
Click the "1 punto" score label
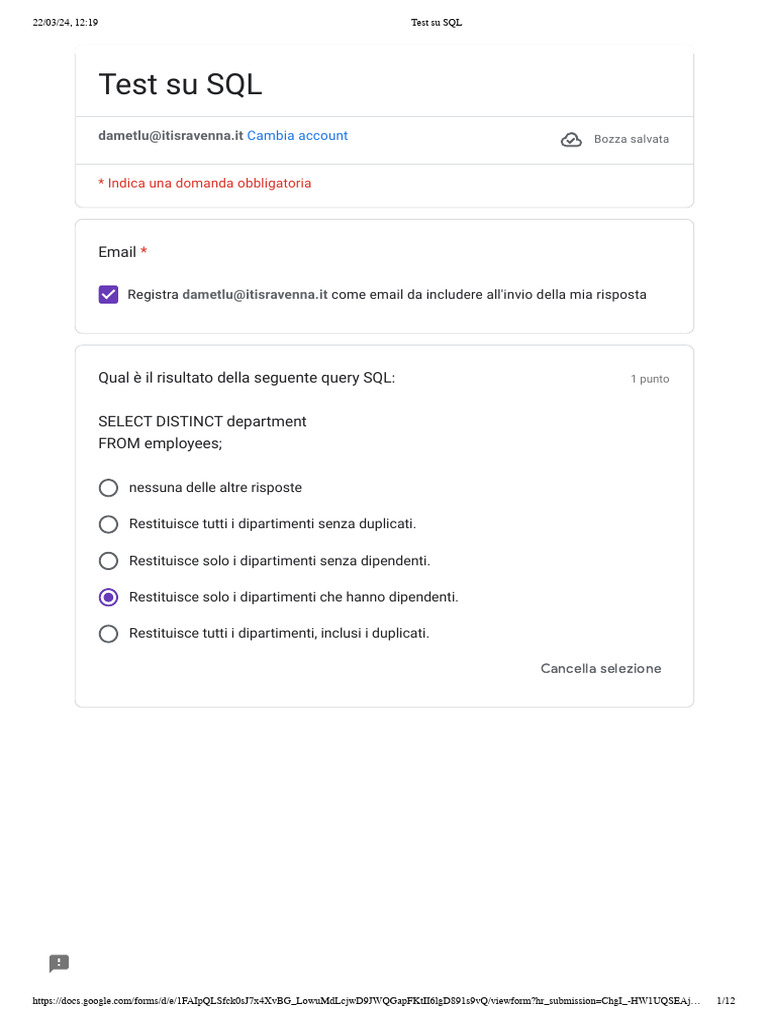[649, 379]
